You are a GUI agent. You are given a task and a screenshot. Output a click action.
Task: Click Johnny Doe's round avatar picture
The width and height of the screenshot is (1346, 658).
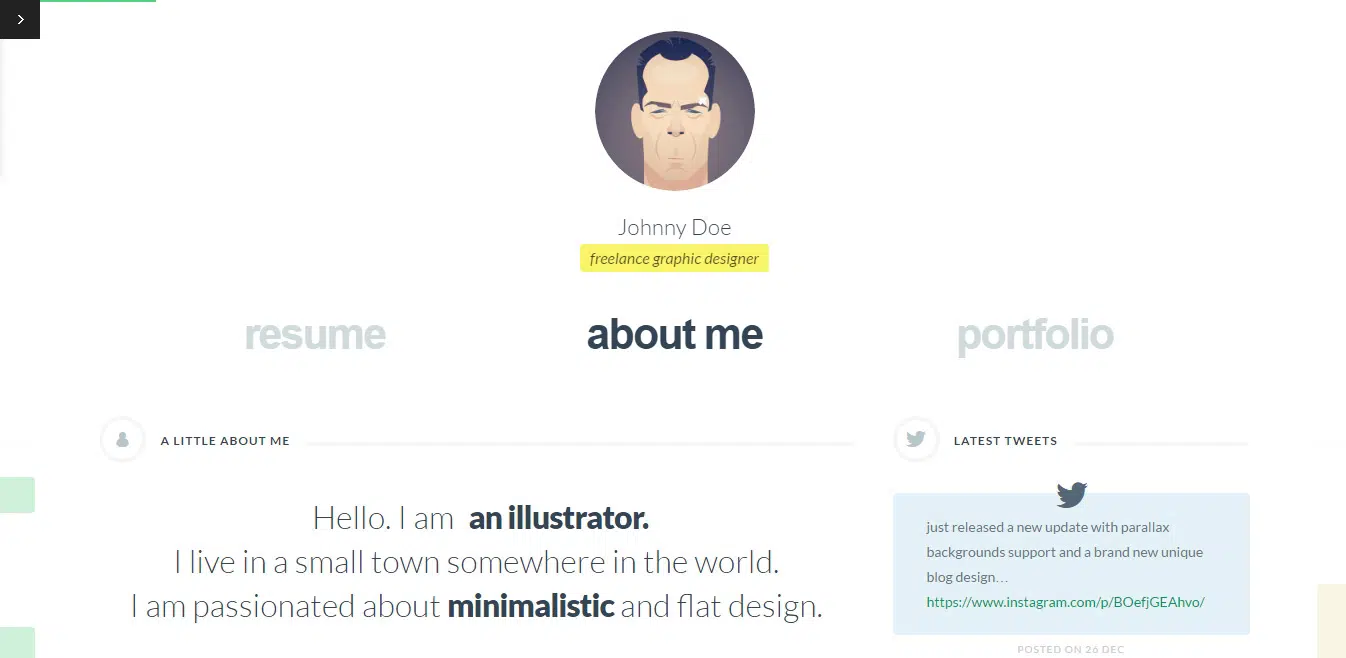675,111
